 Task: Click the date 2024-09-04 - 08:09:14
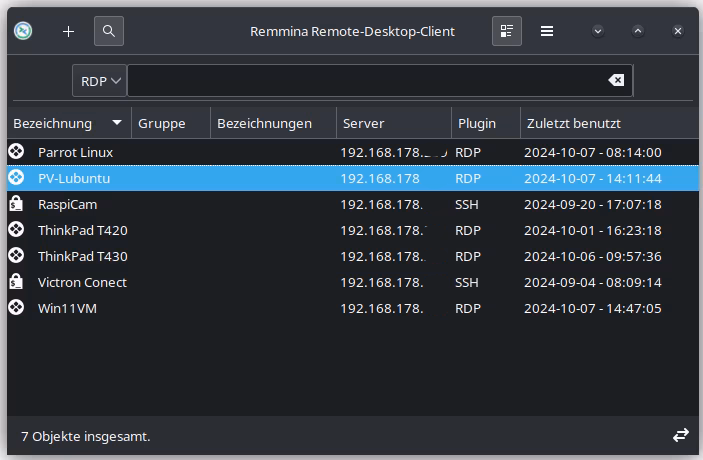point(593,282)
